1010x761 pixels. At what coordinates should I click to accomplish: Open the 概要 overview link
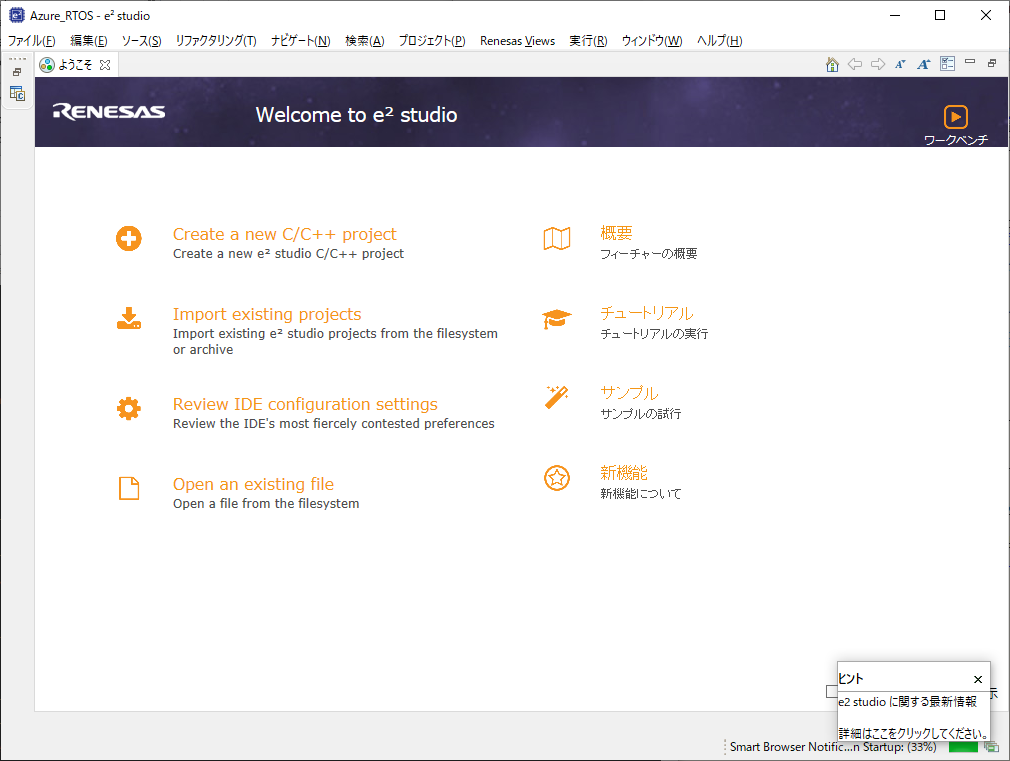click(616, 233)
